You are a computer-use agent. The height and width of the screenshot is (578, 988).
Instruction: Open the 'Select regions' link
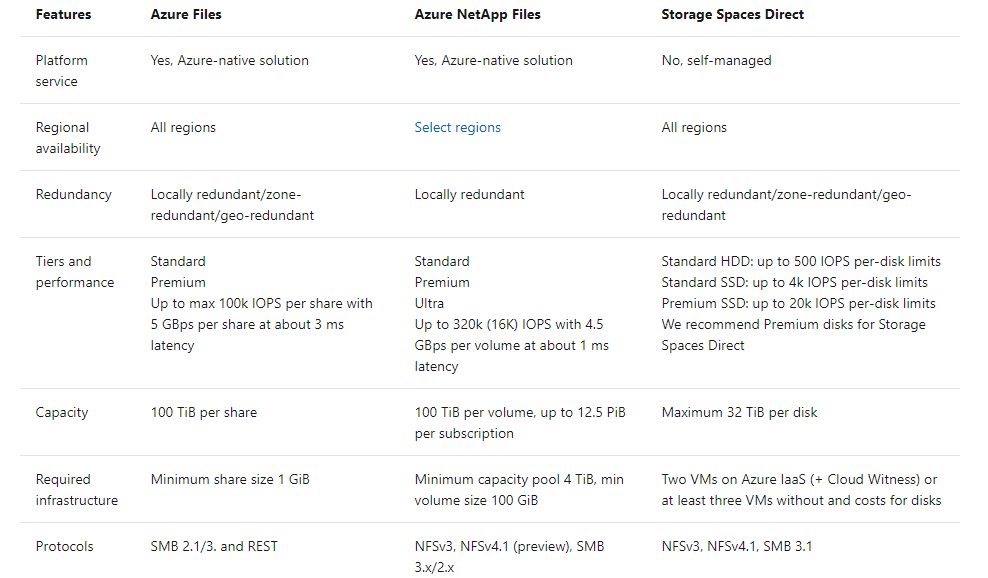click(457, 128)
